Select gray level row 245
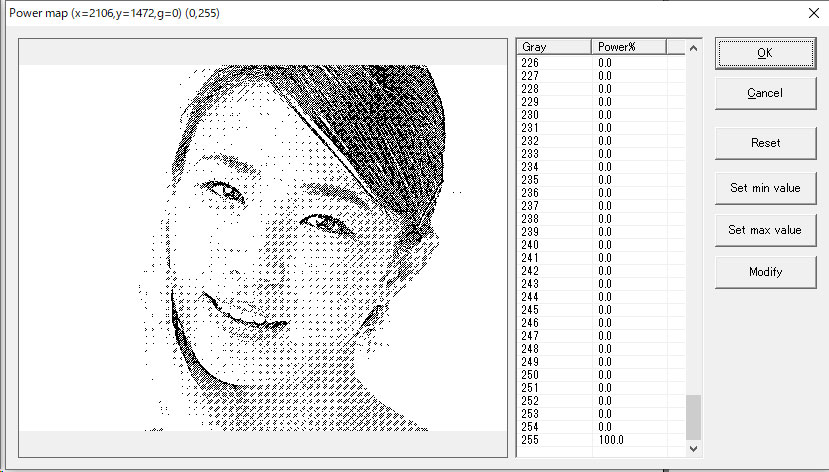 pos(601,310)
